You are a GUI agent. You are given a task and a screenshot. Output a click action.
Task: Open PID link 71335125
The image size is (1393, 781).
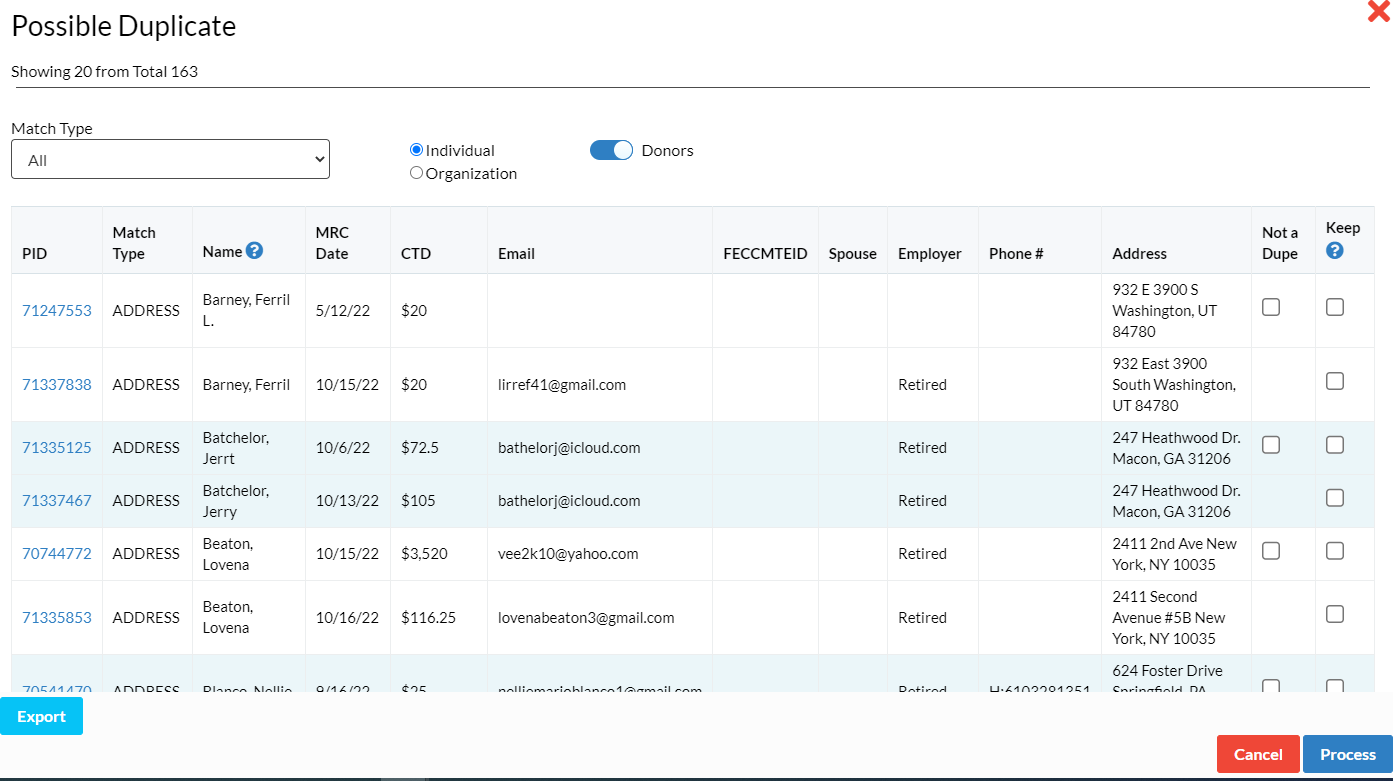point(56,447)
